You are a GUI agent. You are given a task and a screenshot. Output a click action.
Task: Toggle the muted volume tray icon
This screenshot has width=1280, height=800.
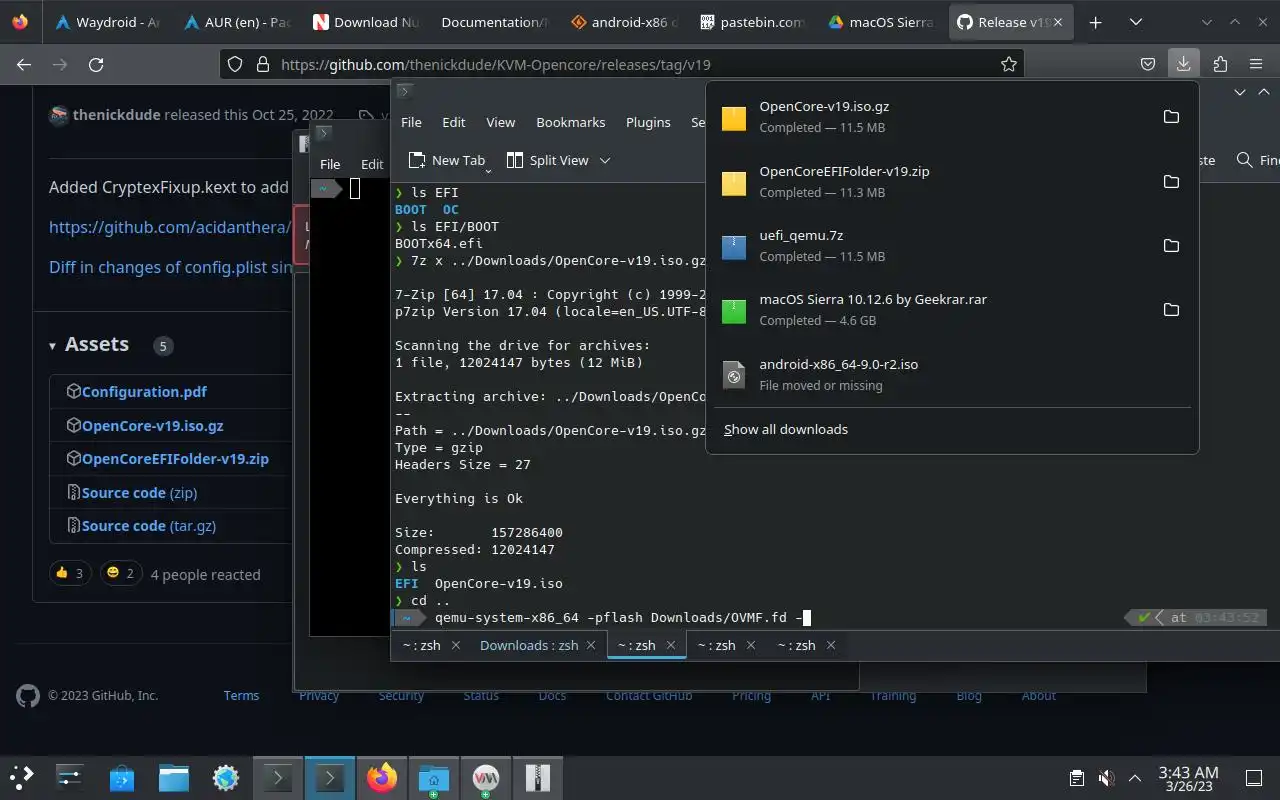[x=1106, y=778]
